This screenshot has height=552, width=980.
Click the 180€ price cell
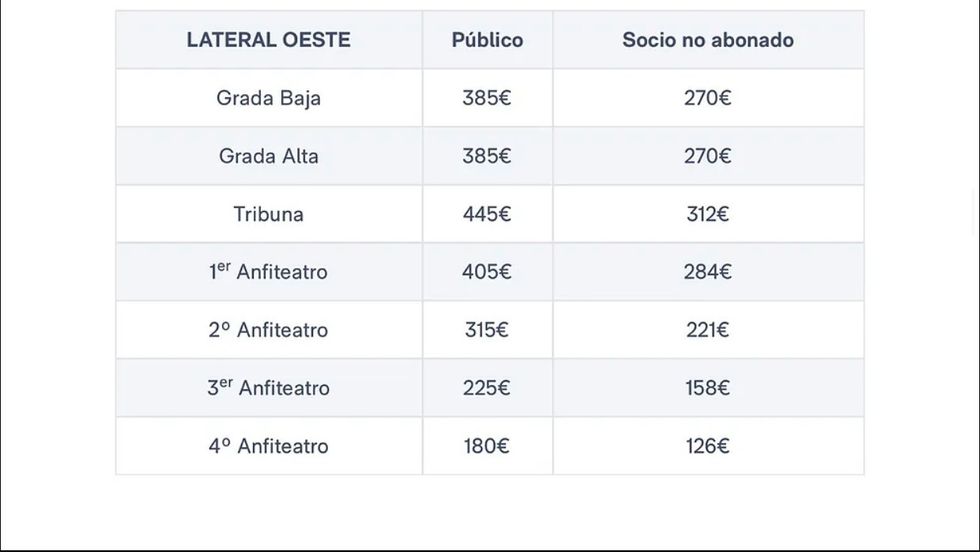(487, 446)
